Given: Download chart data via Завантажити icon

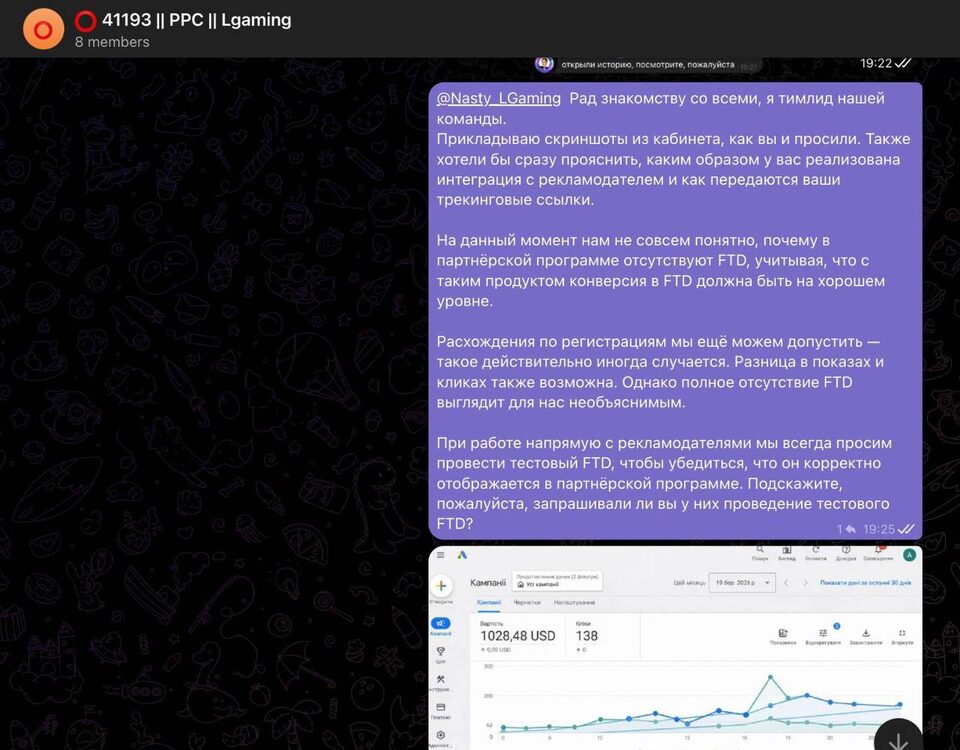Looking at the screenshot, I should [x=865, y=633].
